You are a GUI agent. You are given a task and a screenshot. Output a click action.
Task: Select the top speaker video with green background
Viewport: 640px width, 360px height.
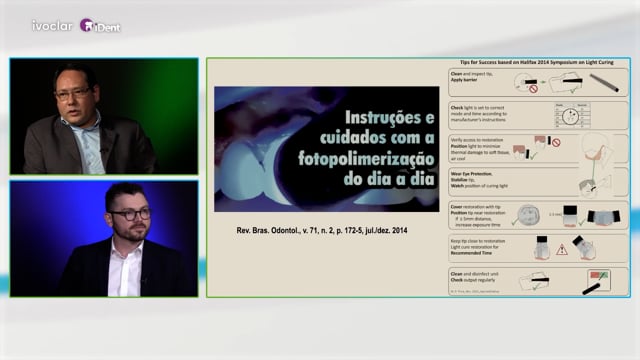[x=104, y=116]
